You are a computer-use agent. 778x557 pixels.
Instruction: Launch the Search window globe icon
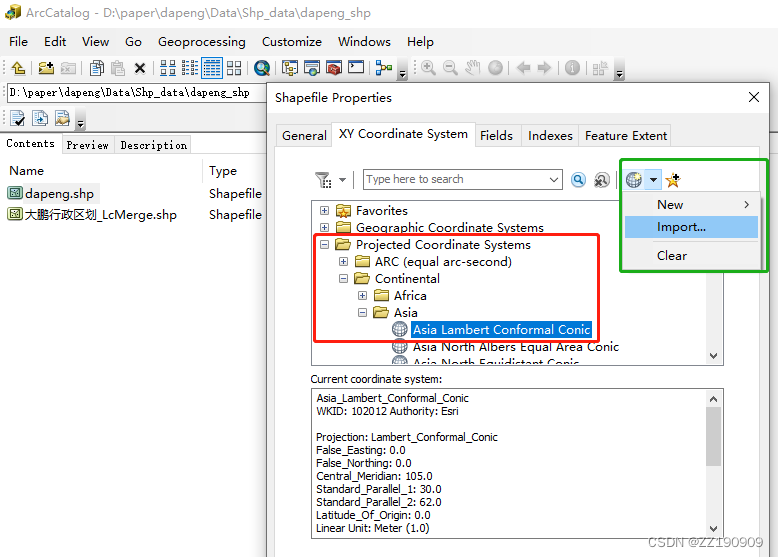tap(261, 68)
